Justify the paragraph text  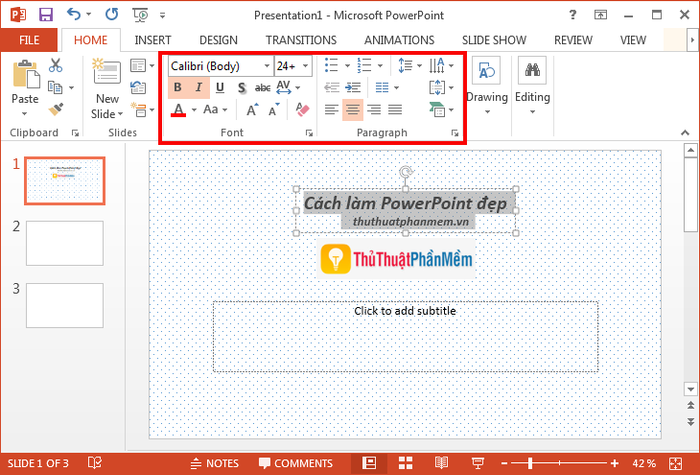(395, 109)
